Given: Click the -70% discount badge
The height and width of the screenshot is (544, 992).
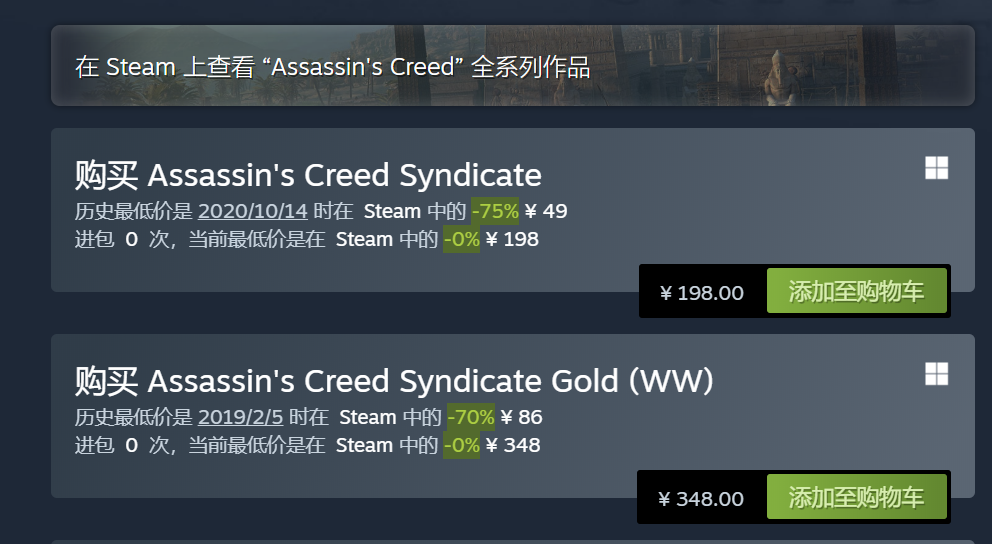Looking at the screenshot, I should tap(471, 417).
